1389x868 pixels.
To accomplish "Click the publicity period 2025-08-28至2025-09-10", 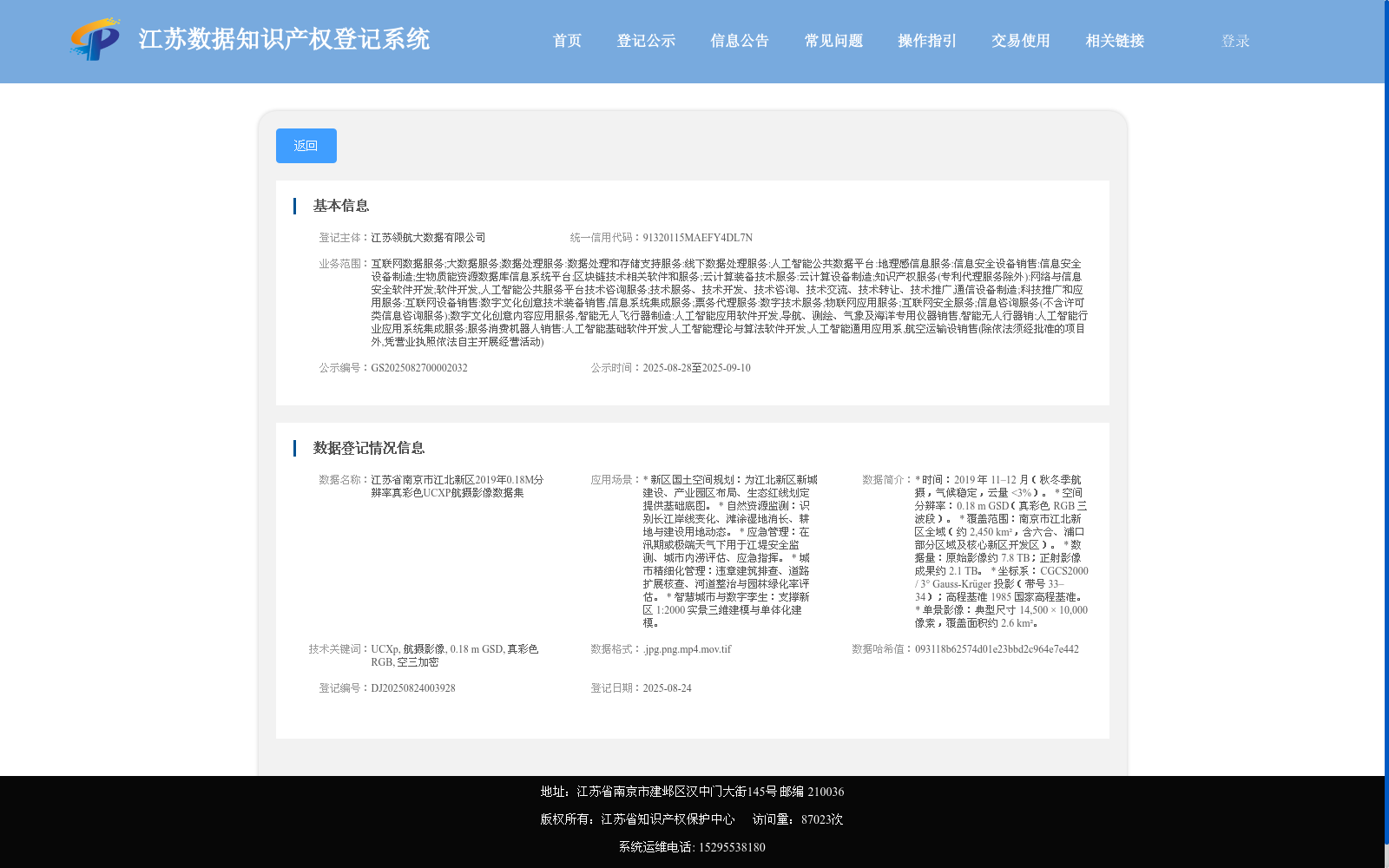I will pyautogui.click(x=696, y=368).
